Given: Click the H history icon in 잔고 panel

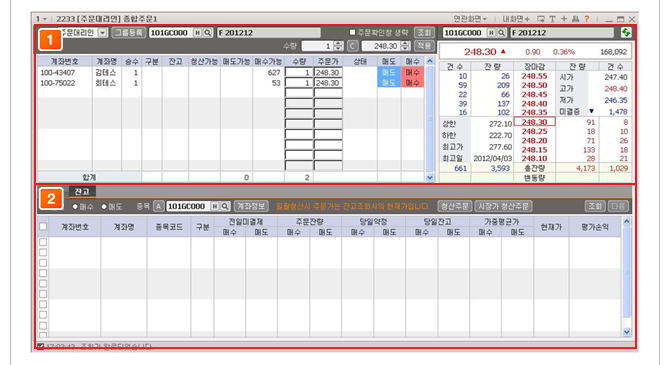Looking at the screenshot, I should pos(215,206).
